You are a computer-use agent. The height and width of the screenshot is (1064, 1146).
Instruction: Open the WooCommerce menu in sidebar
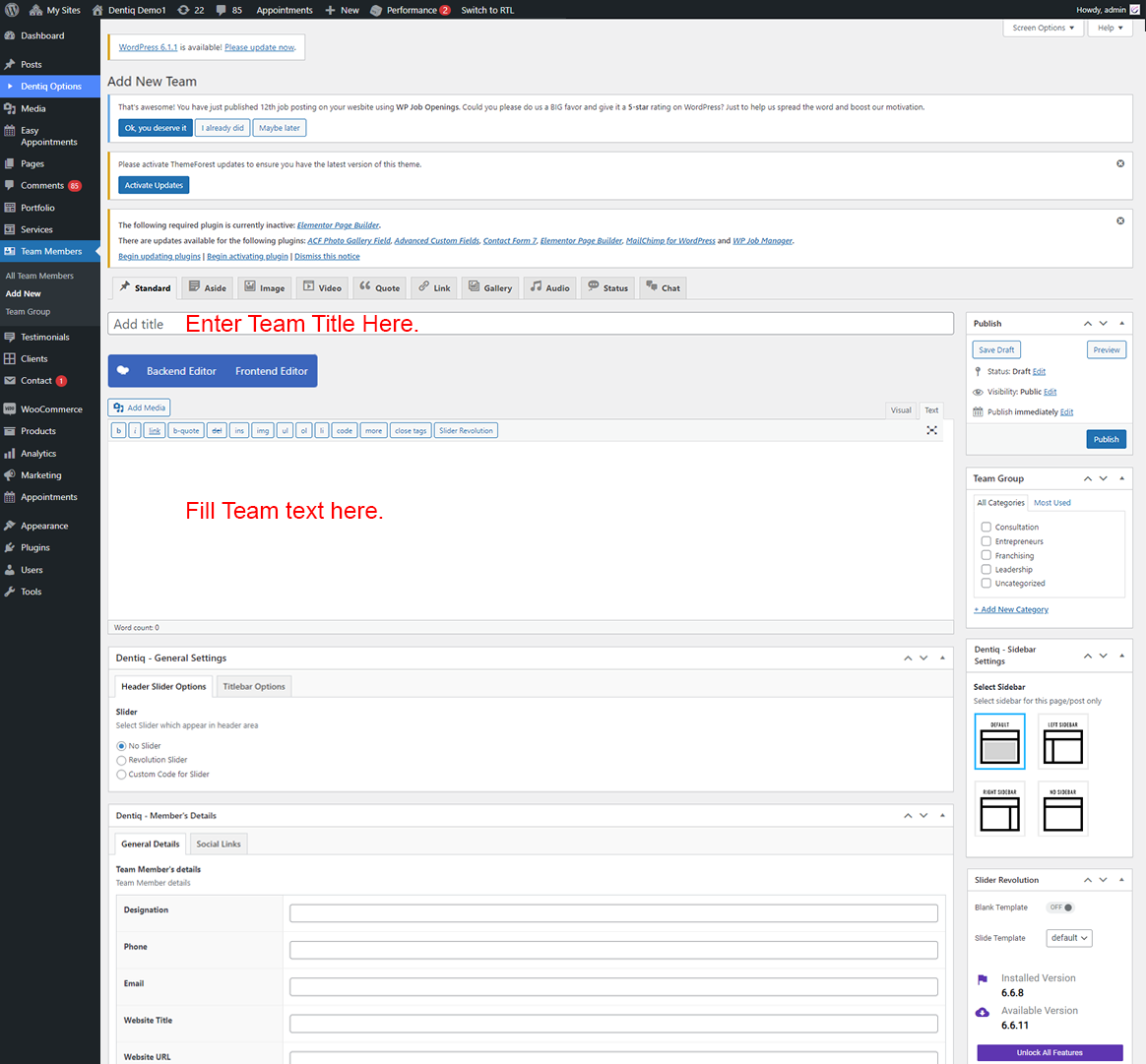pyautogui.click(x=51, y=409)
